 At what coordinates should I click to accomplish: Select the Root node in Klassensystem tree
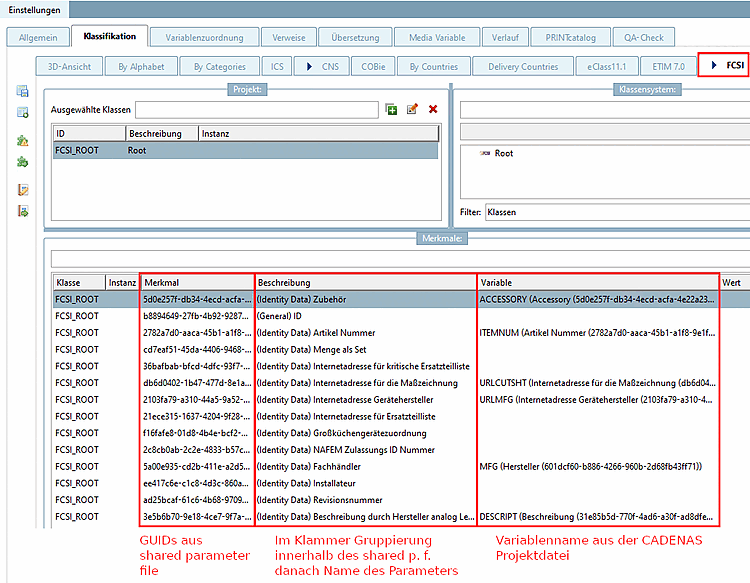click(504, 153)
